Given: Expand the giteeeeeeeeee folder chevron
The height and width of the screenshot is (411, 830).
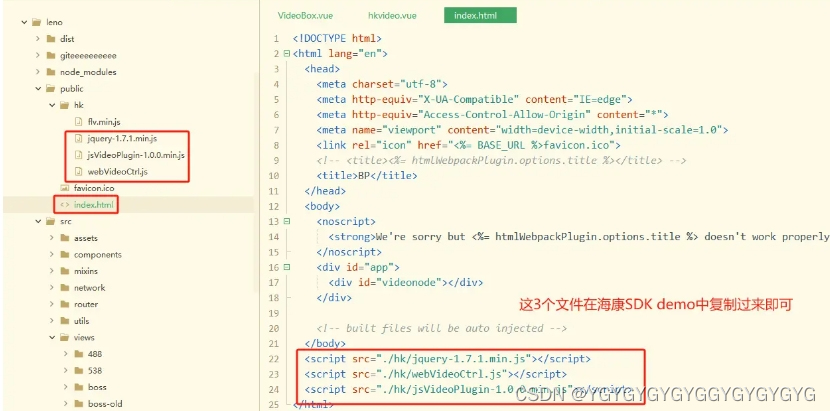Looking at the screenshot, I should [38, 55].
